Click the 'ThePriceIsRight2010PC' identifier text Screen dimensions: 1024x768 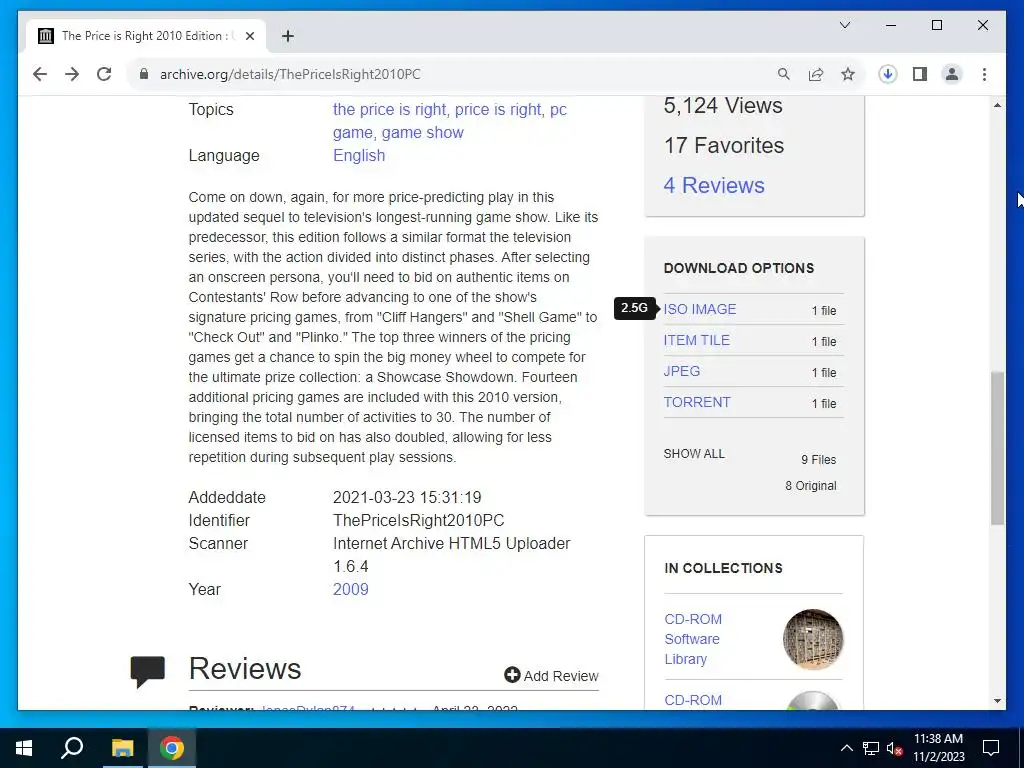[x=419, y=520]
